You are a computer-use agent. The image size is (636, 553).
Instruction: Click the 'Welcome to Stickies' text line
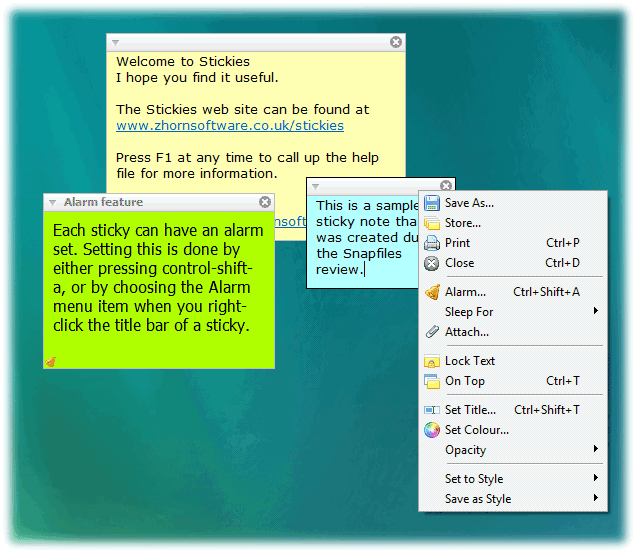tap(183, 62)
